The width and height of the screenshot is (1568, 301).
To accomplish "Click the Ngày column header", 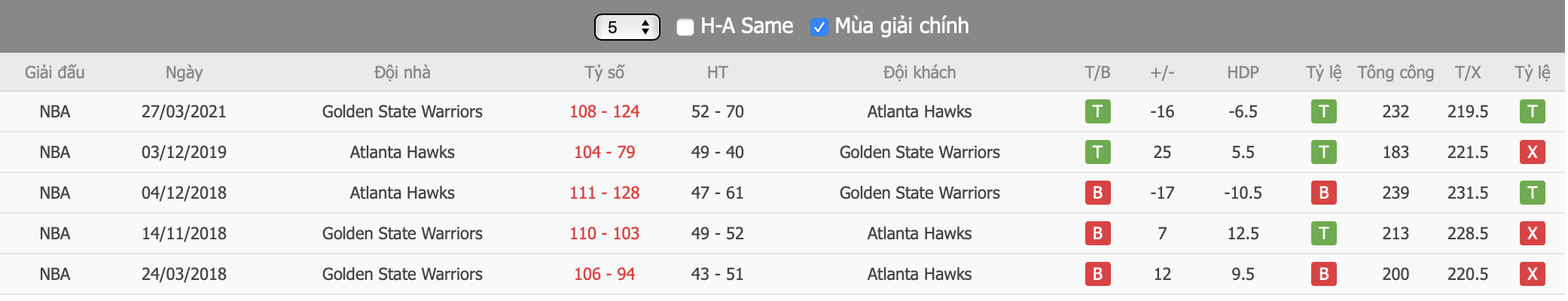I will pos(184,72).
